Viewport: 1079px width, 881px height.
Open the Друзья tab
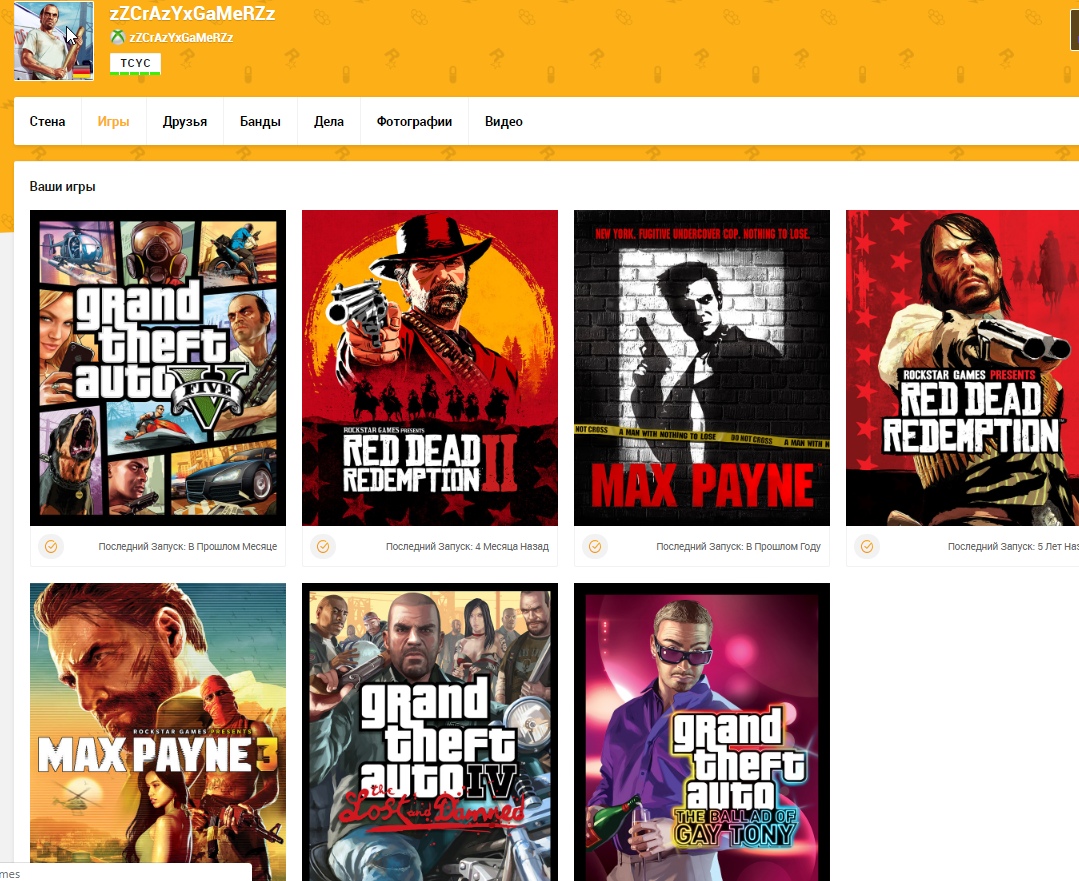click(x=184, y=122)
